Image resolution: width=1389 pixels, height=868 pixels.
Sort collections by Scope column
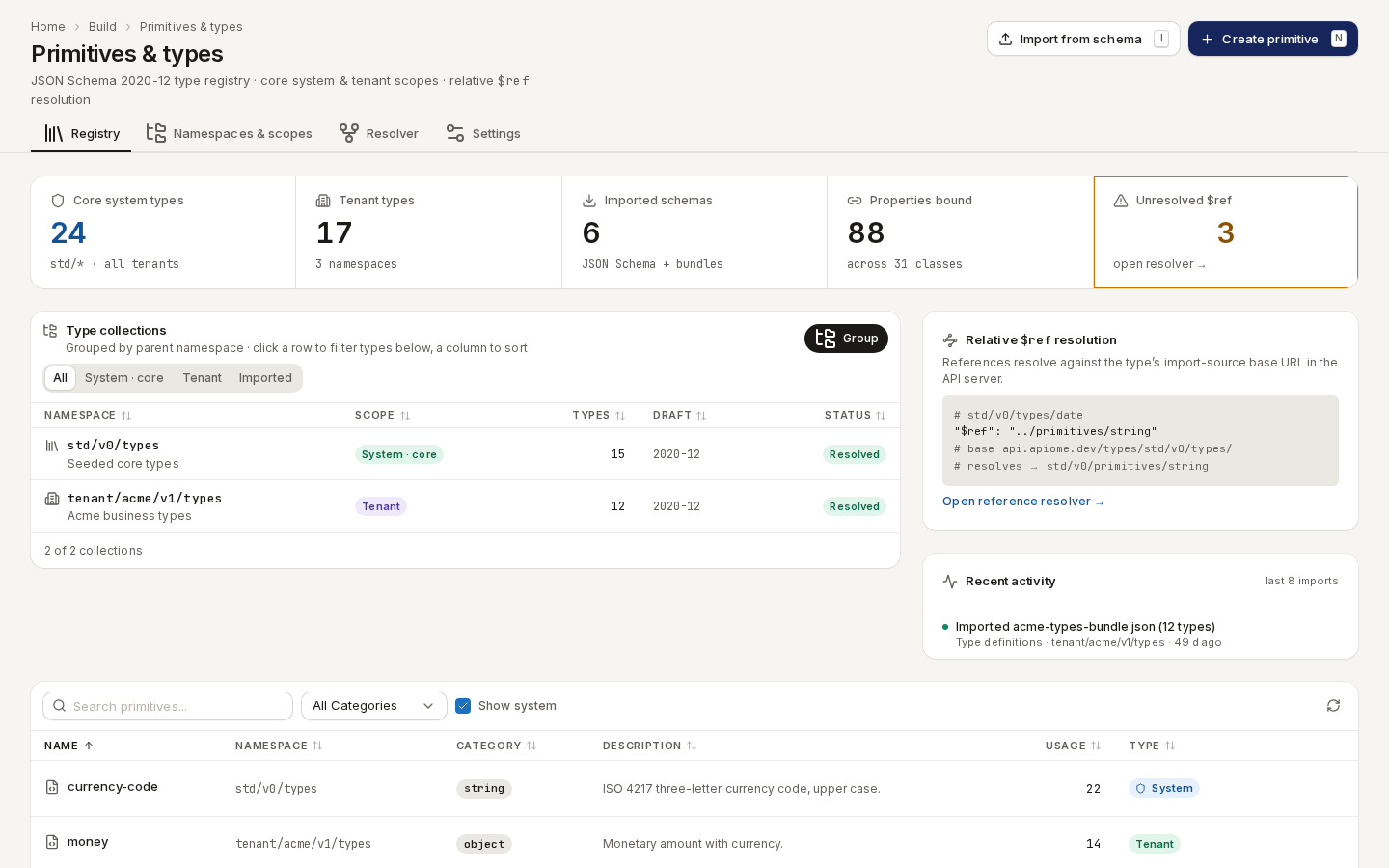tap(383, 416)
